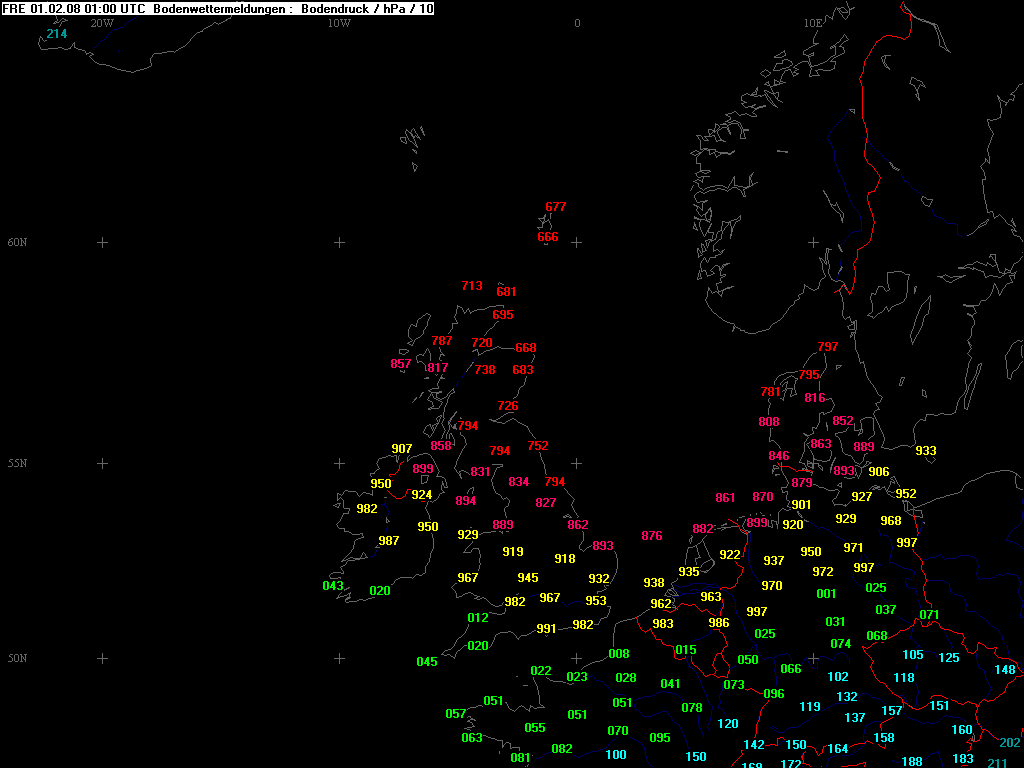1024x768 pixels.
Task: Select the cyan 148 pressure reading
Action: pos(1005,670)
